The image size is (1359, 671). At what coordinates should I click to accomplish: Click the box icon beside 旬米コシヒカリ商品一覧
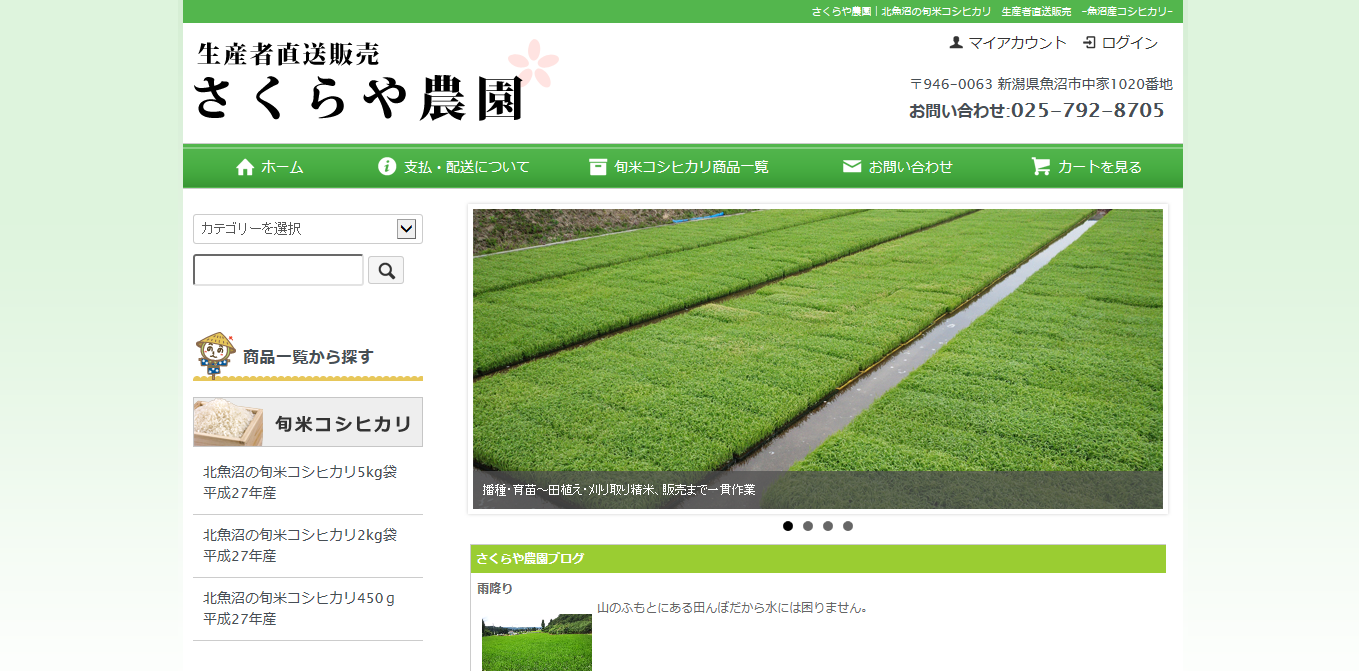click(x=598, y=167)
